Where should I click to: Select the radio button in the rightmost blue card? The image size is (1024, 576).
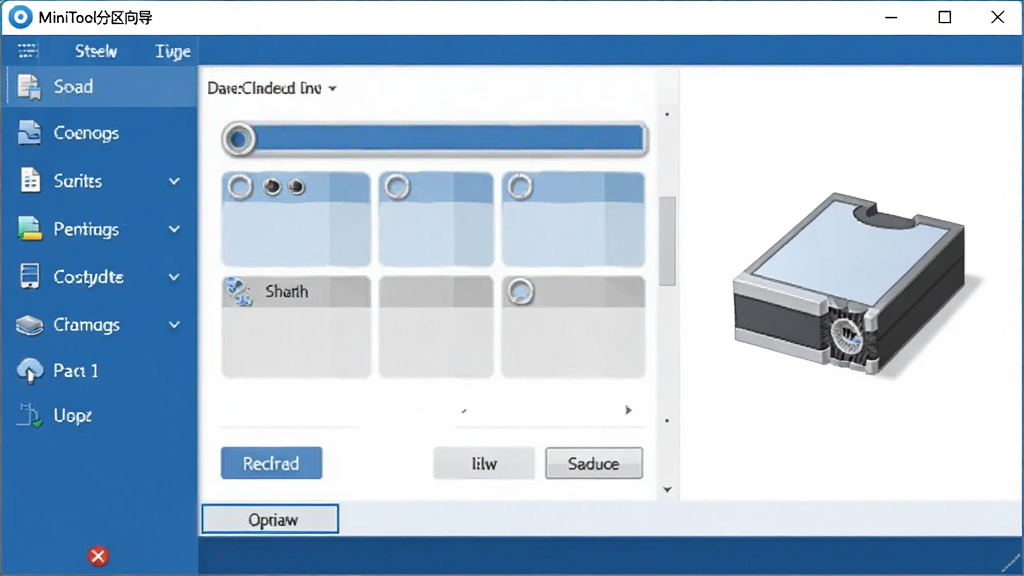520,187
